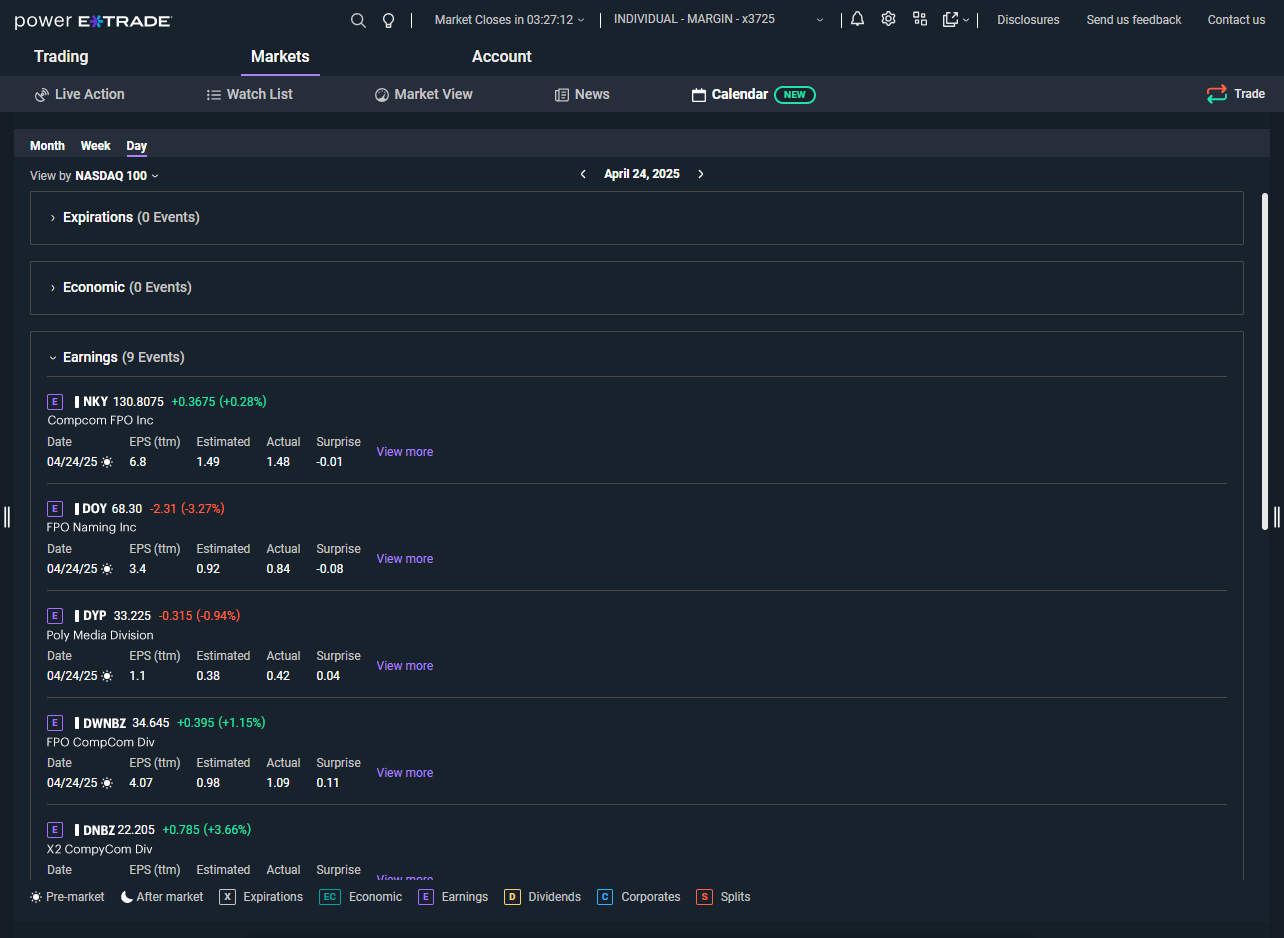Switch to the Markets tab
The height and width of the screenshot is (938, 1284).
pos(280,57)
